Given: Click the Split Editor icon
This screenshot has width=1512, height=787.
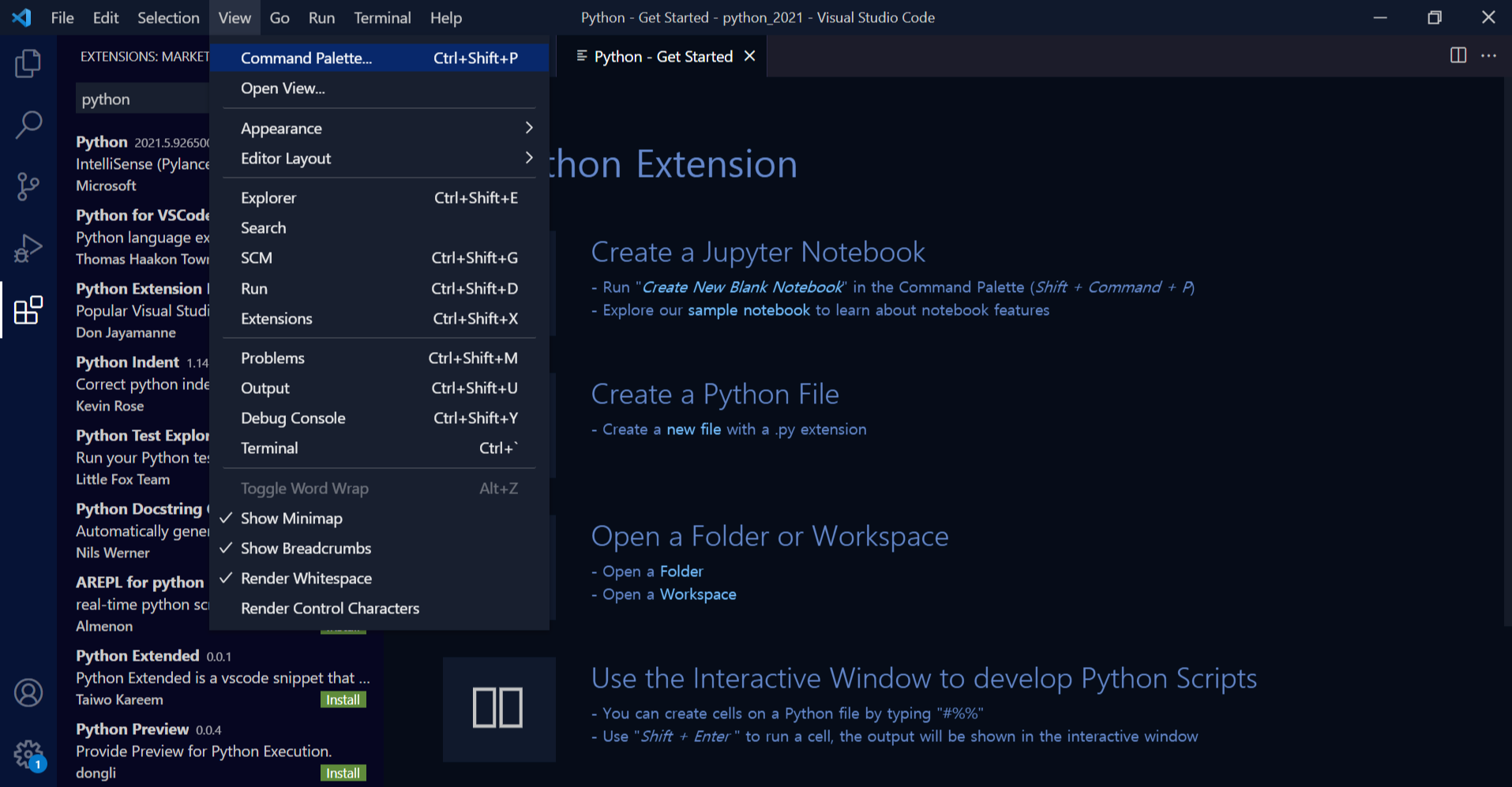Looking at the screenshot, I should [1458, 56].
